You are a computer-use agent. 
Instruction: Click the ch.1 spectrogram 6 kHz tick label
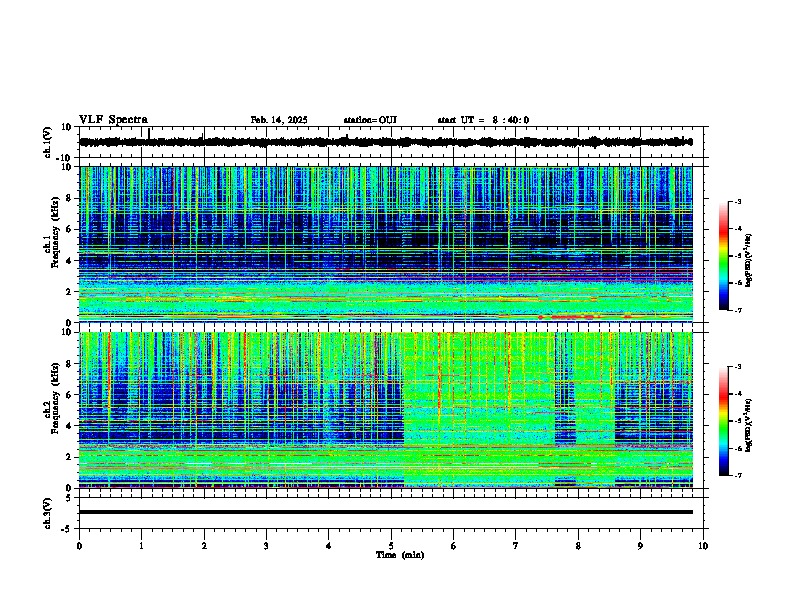click(70, 229)
